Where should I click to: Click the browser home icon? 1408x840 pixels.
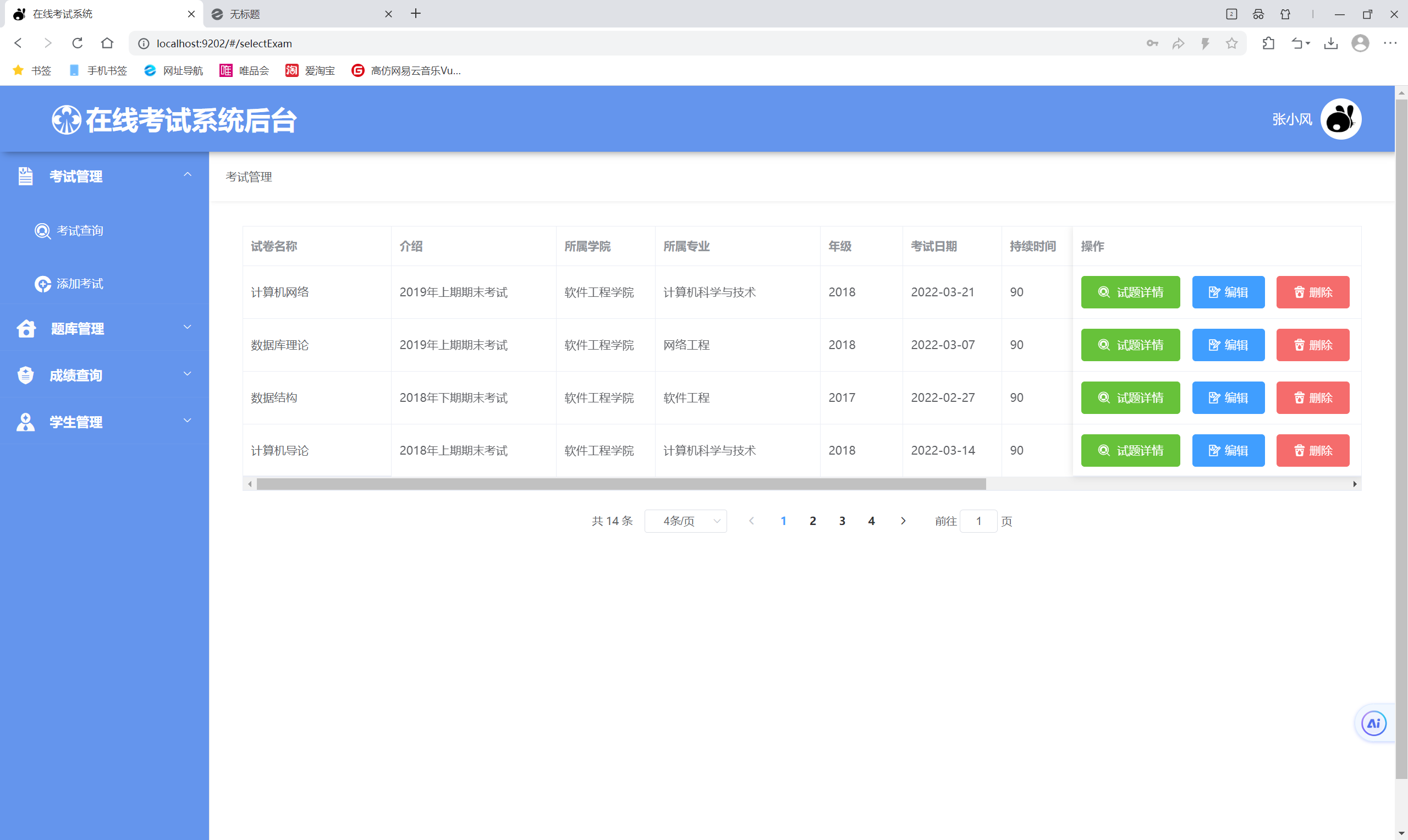107,43
